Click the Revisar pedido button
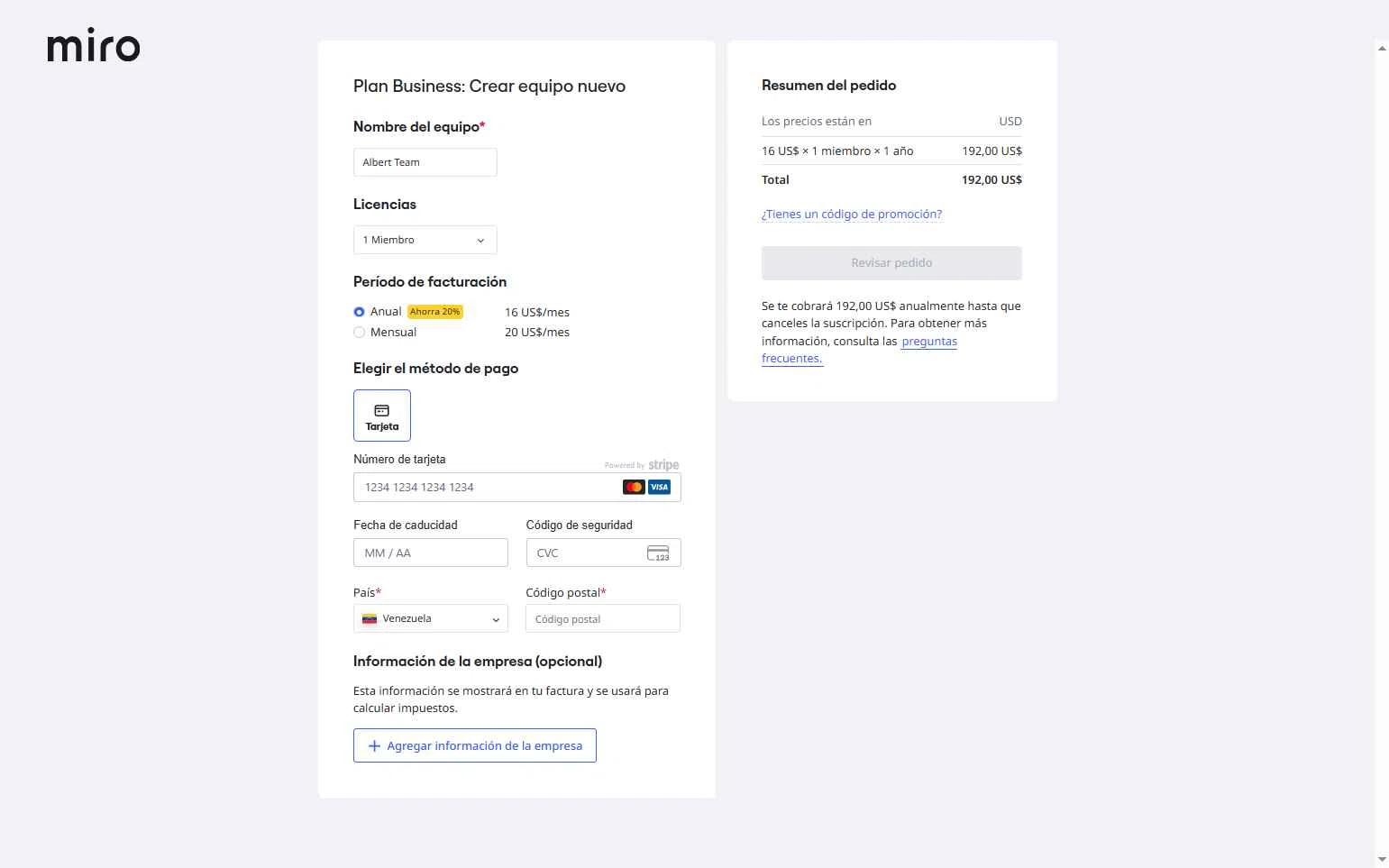Viewport: 1389px width, 868px height. (x=891, y=263)
